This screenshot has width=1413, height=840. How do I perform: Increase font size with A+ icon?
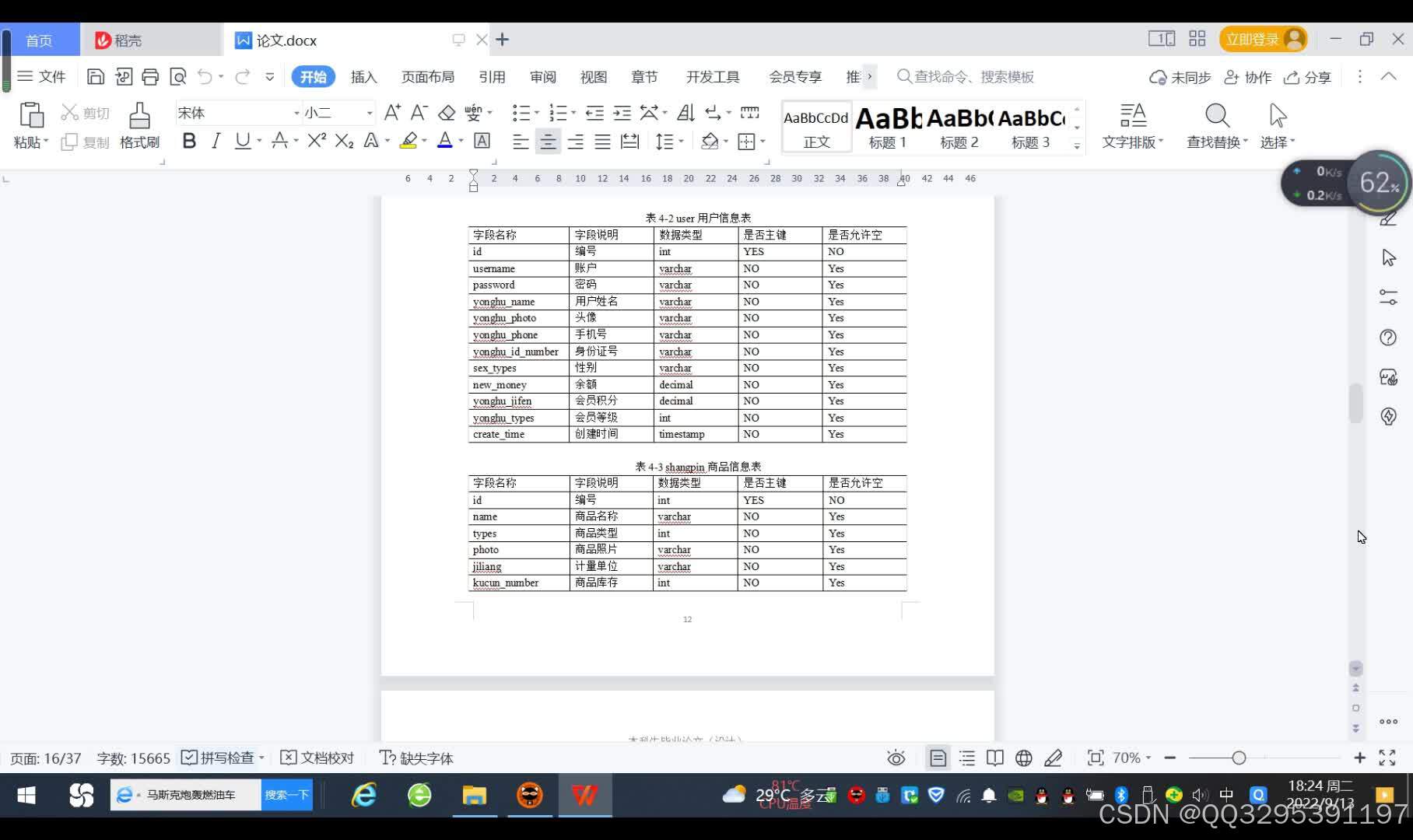392,113
